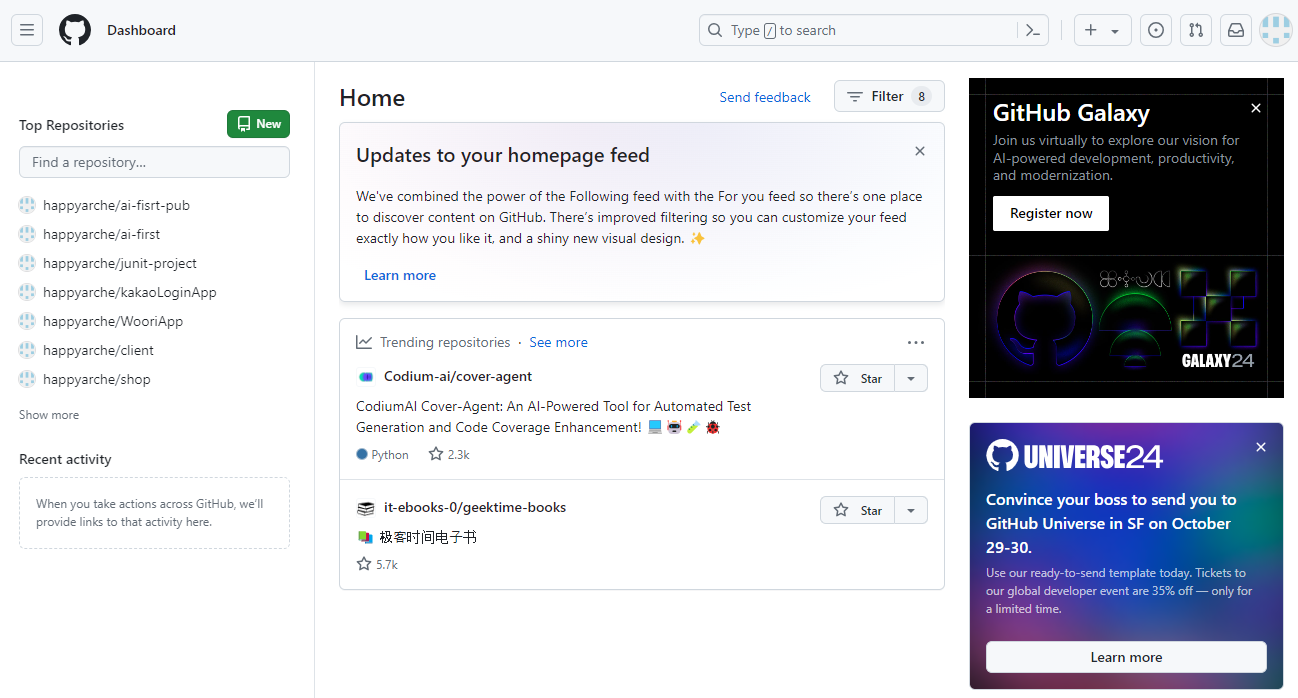Open the command palette icon

1033,30
